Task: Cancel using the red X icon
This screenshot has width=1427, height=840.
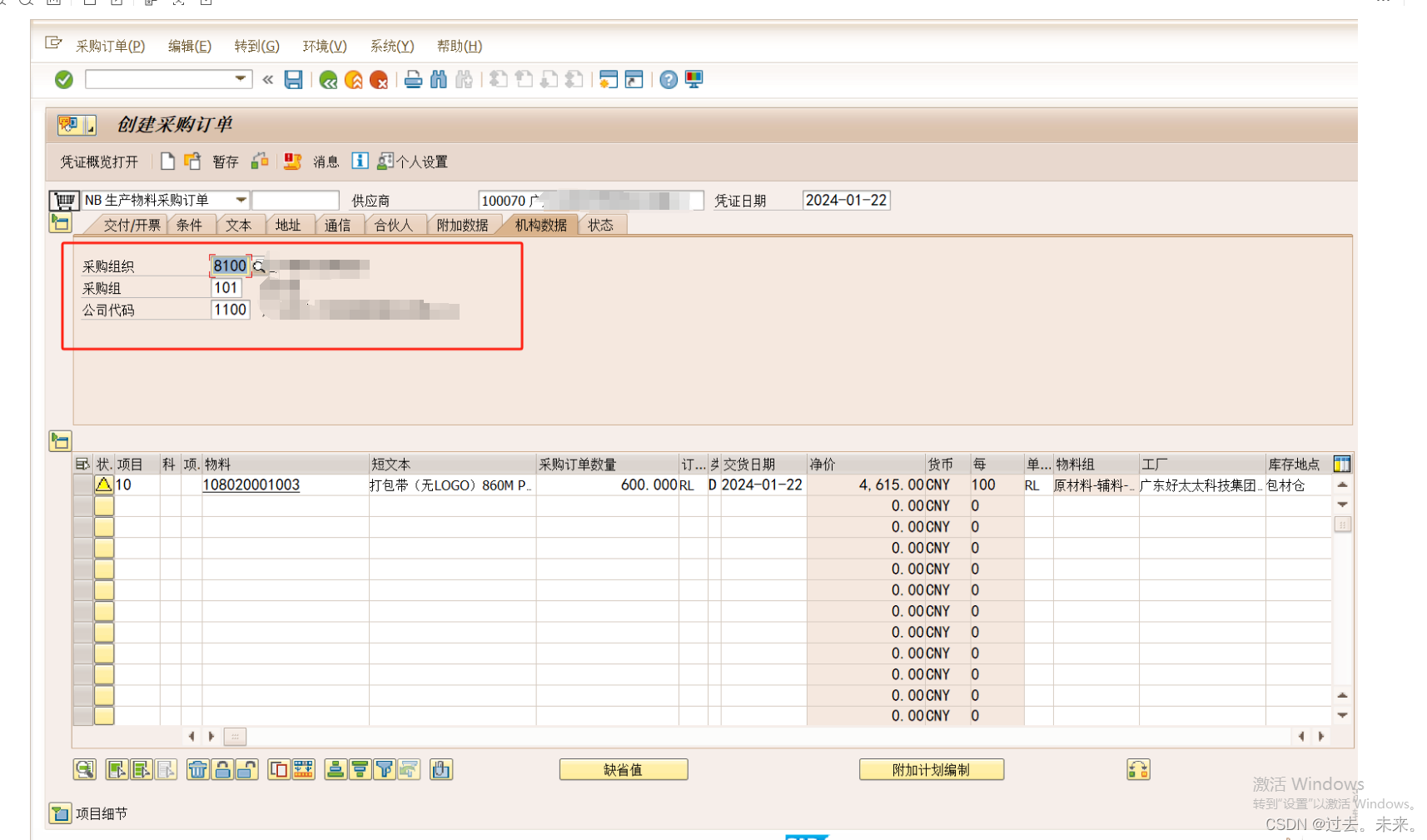Action: 379,80
